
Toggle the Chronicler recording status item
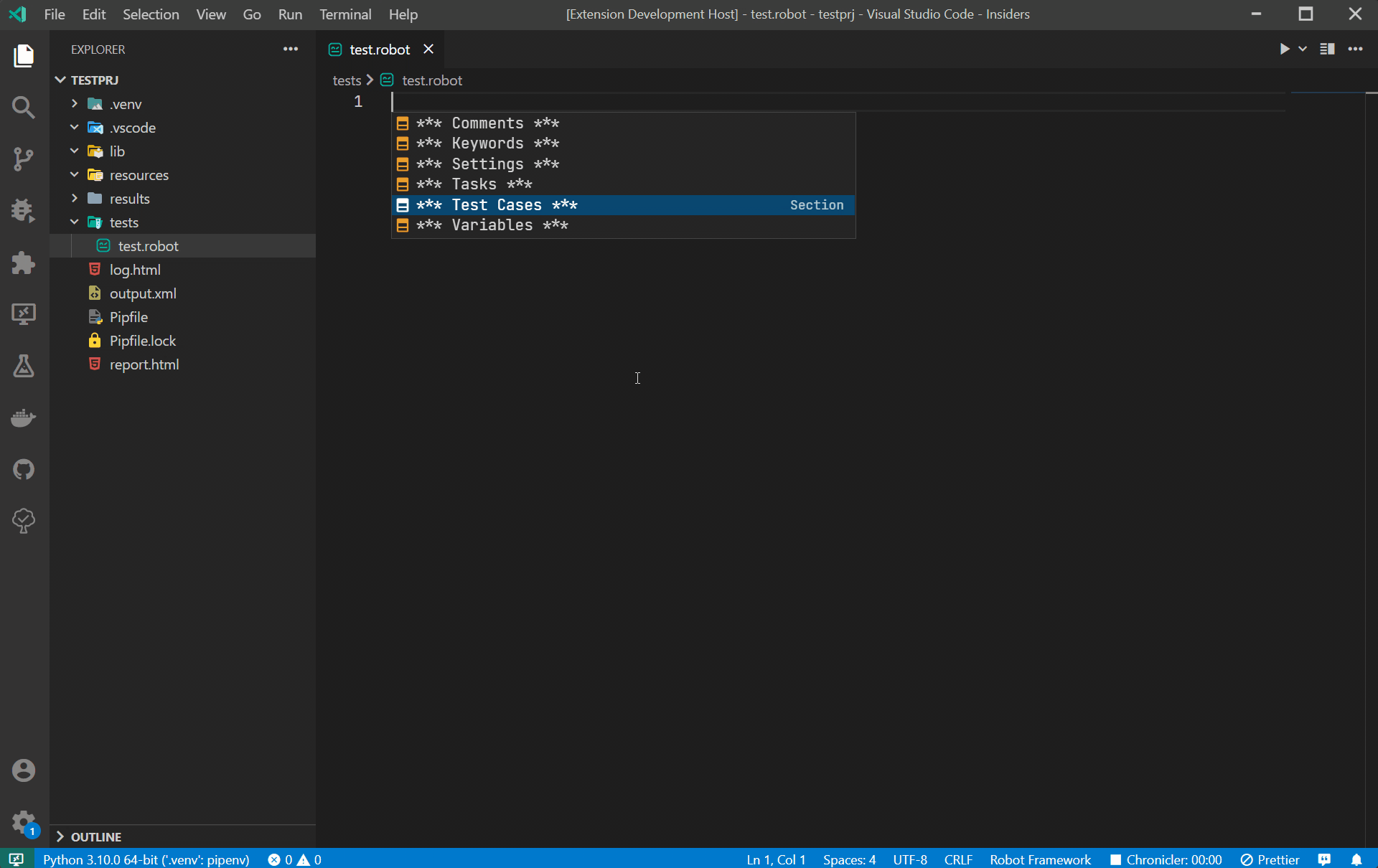pos(1166,859)
